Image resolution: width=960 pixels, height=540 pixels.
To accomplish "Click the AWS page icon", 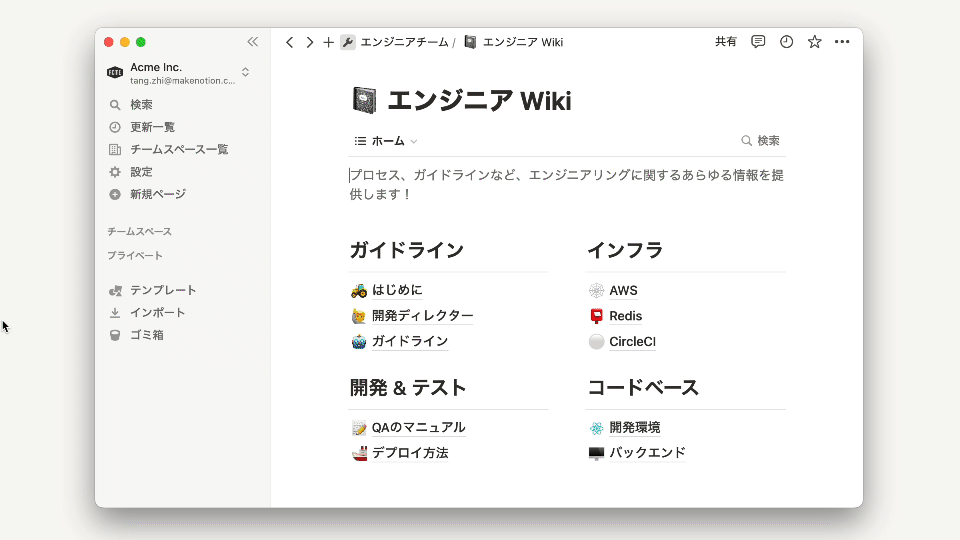I will [x=596, y=290].
